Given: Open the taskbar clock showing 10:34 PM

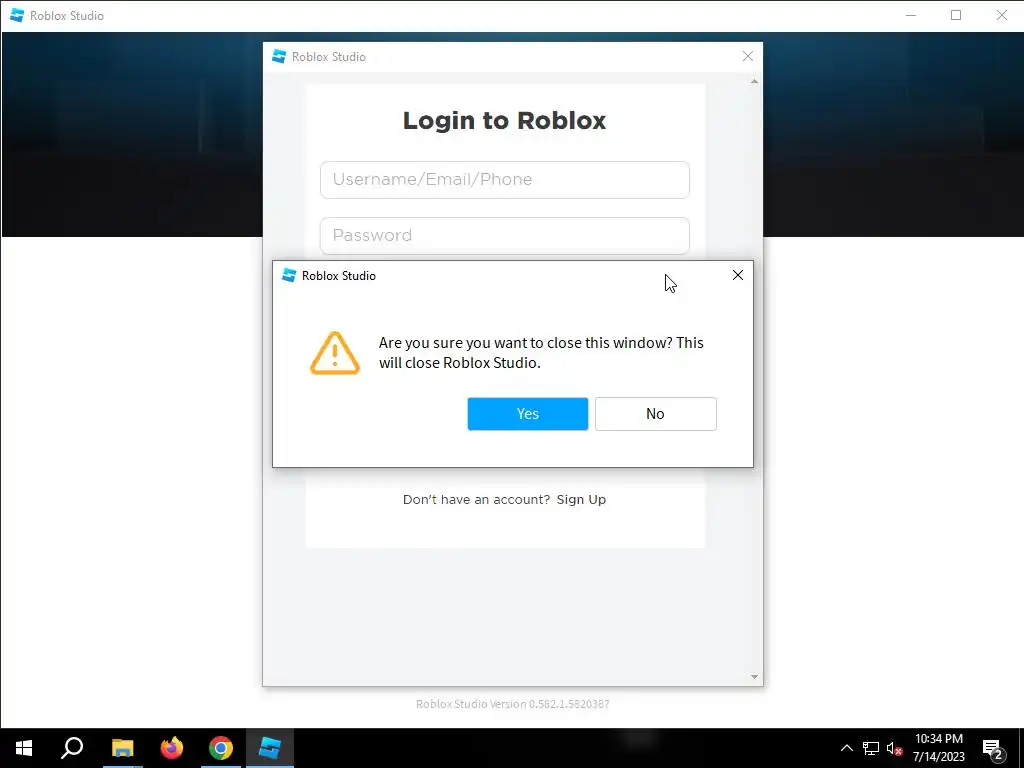Looking at the screenshot, I should pos(938,748).
